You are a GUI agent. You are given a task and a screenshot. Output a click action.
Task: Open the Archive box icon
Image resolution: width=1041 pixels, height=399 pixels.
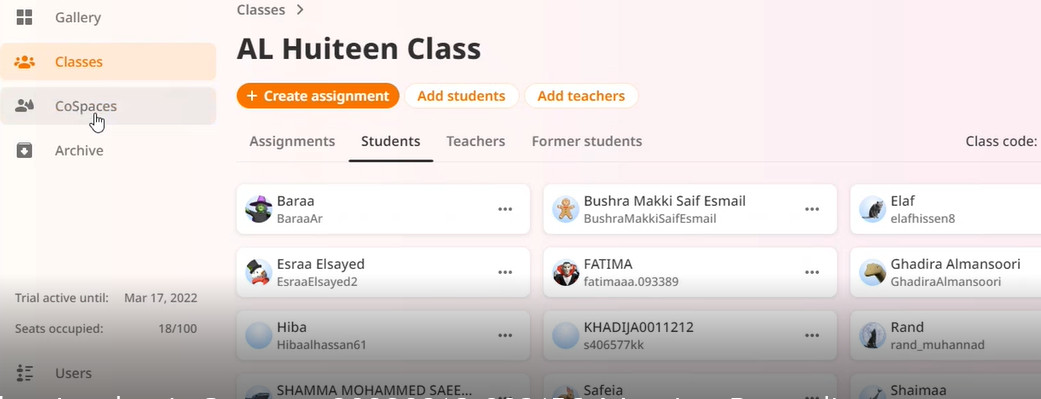[x=25, y=150]
